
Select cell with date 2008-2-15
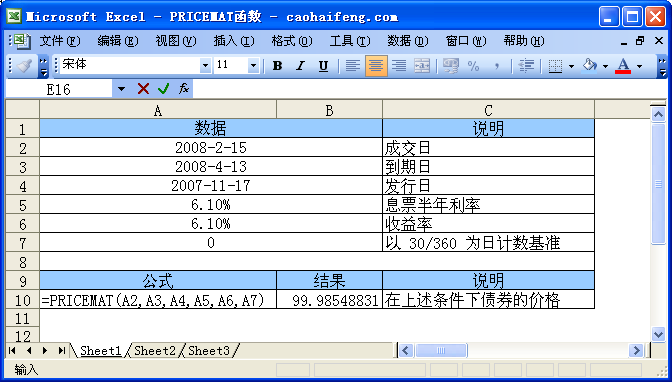point(211,147)
